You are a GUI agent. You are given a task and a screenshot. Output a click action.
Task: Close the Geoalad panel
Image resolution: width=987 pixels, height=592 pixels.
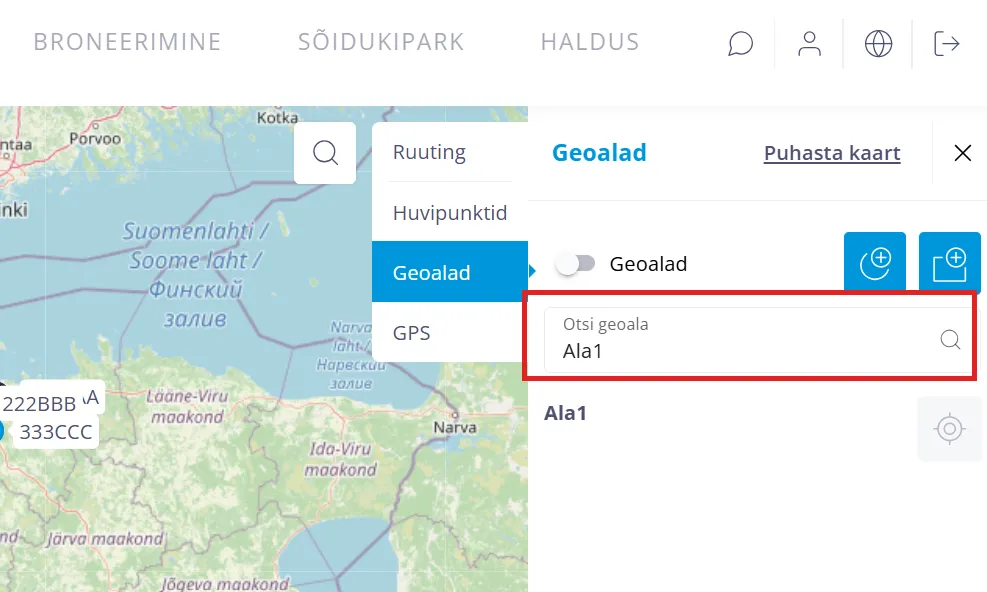[963, 153]
